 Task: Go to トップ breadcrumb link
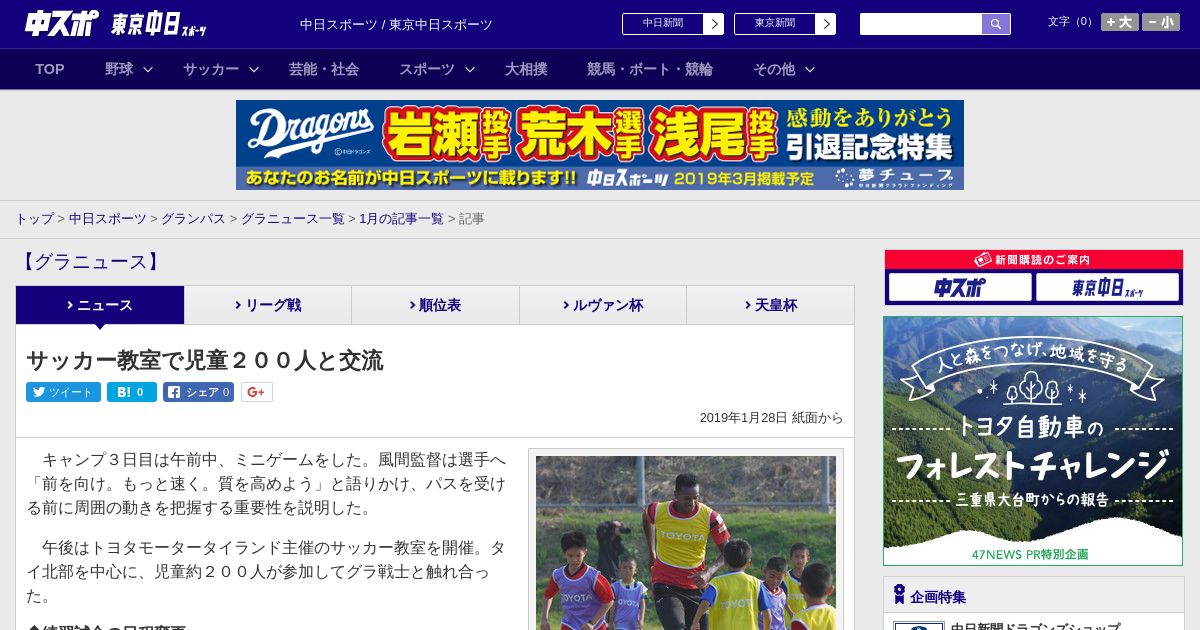pyautogui.click(x=34, y=218)
